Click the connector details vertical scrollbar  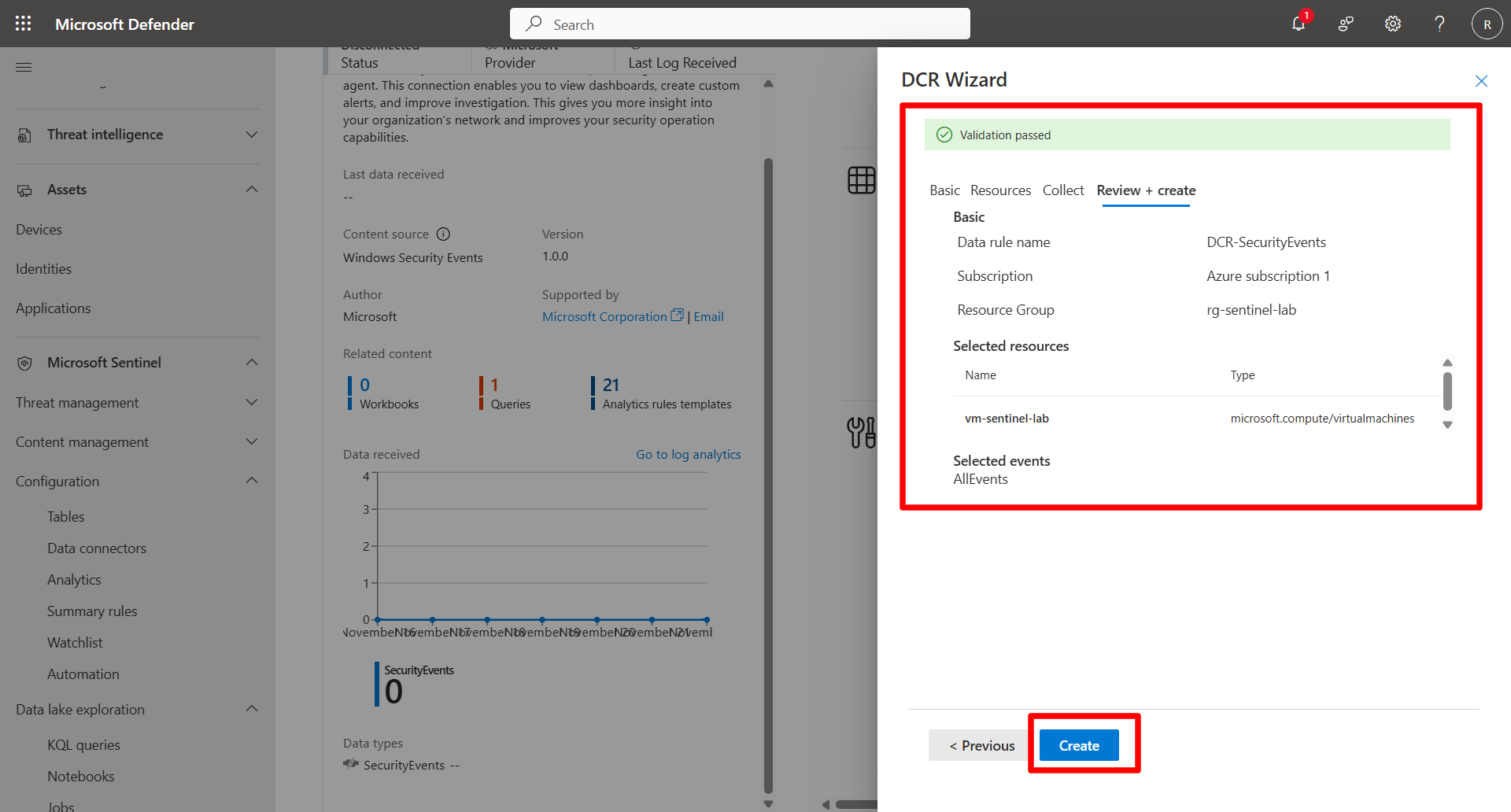point(768,476)
